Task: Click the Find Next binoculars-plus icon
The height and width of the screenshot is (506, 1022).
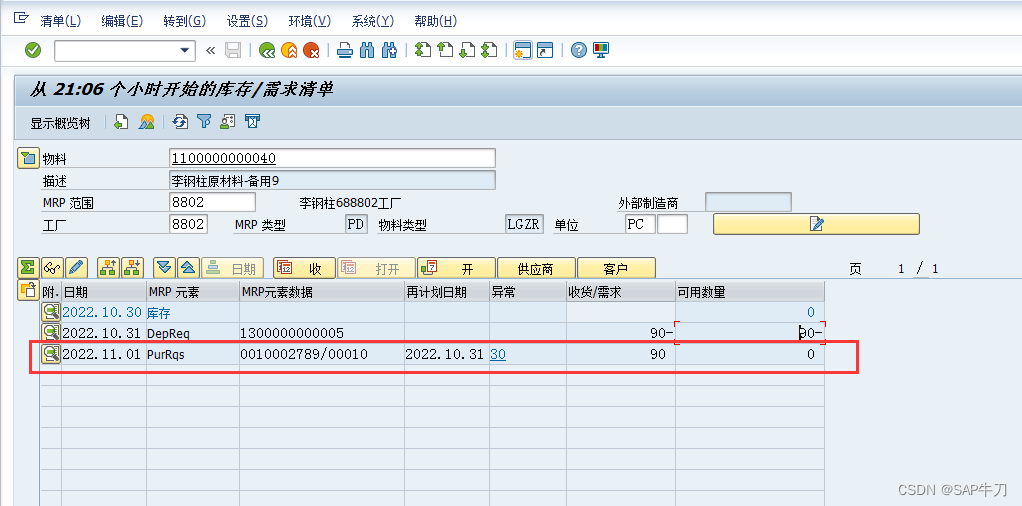Action: click(x=389, y=50)
